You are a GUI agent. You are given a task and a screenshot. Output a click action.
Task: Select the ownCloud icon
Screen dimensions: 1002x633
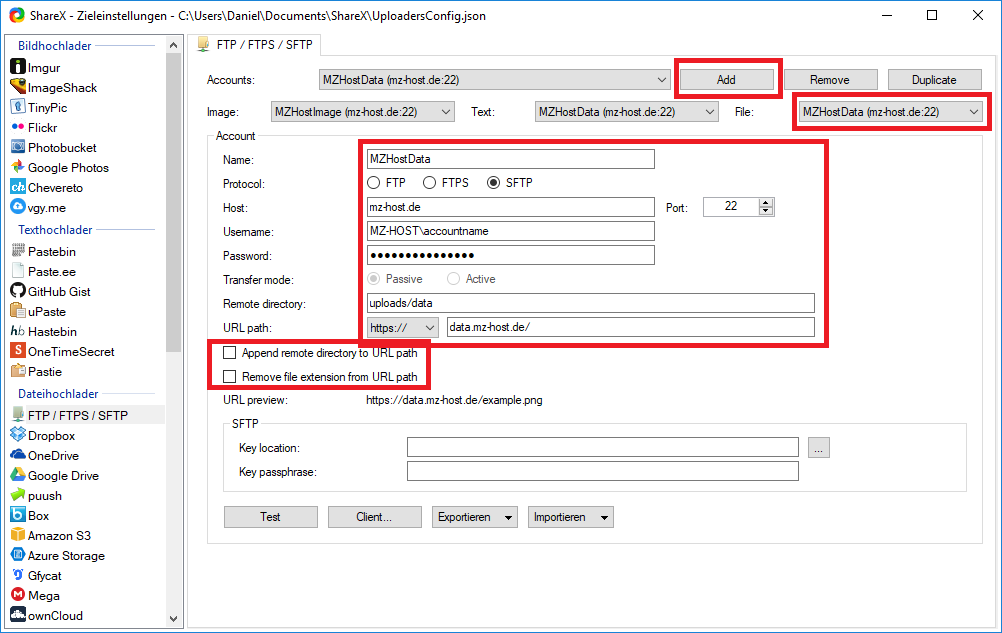[18, 615]
